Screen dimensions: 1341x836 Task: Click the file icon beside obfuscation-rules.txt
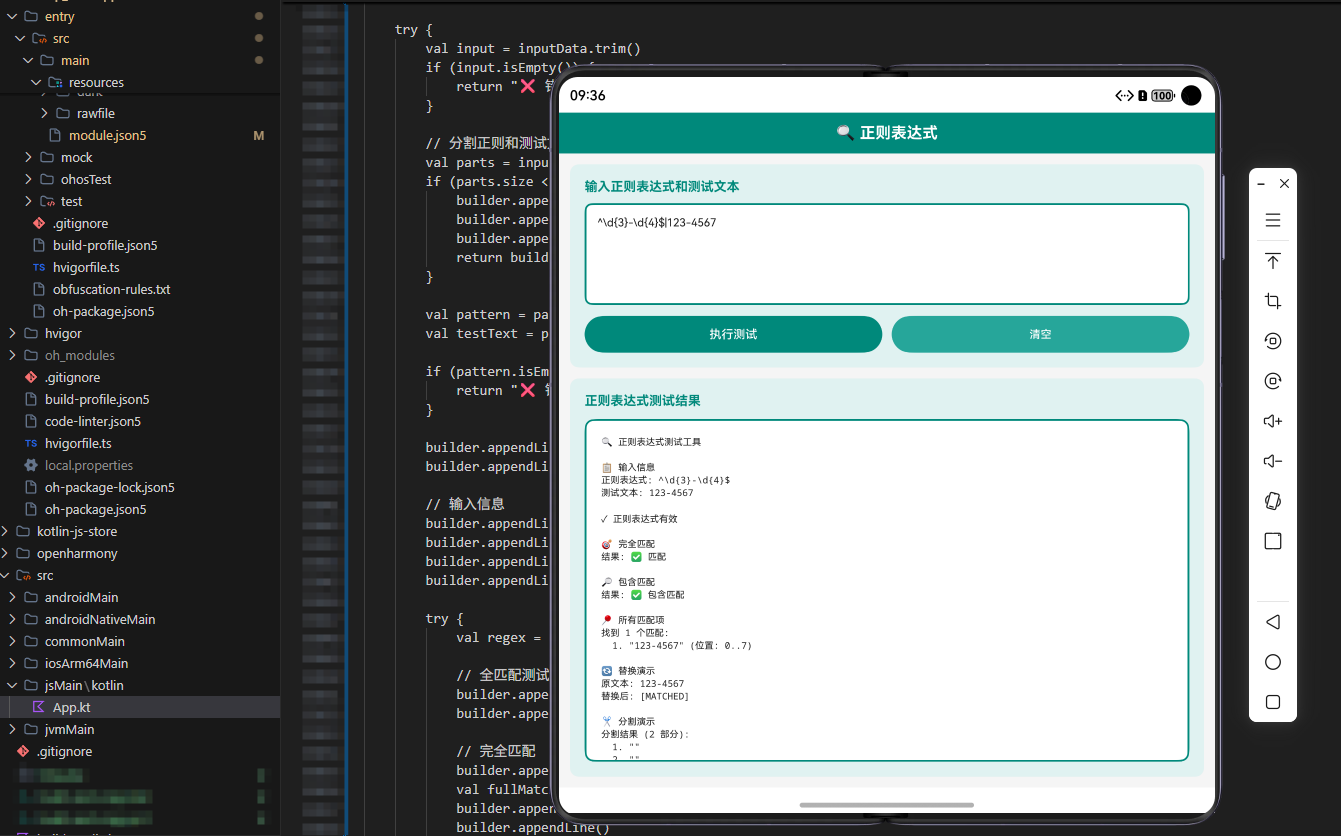click(39, 289)
